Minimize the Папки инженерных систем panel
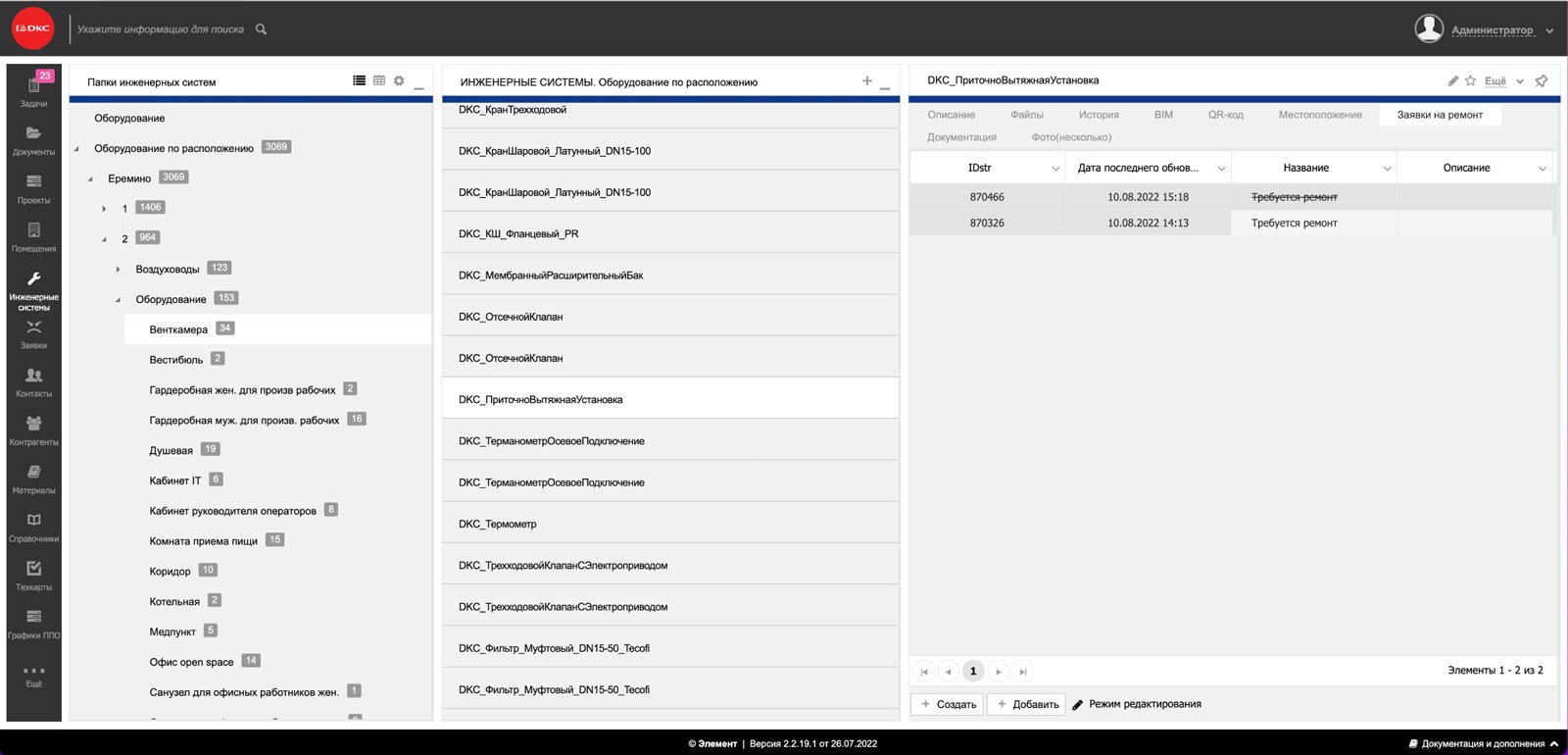This screenshot has width=1568, height=755. pyautogui.click(x=418, y=86)
